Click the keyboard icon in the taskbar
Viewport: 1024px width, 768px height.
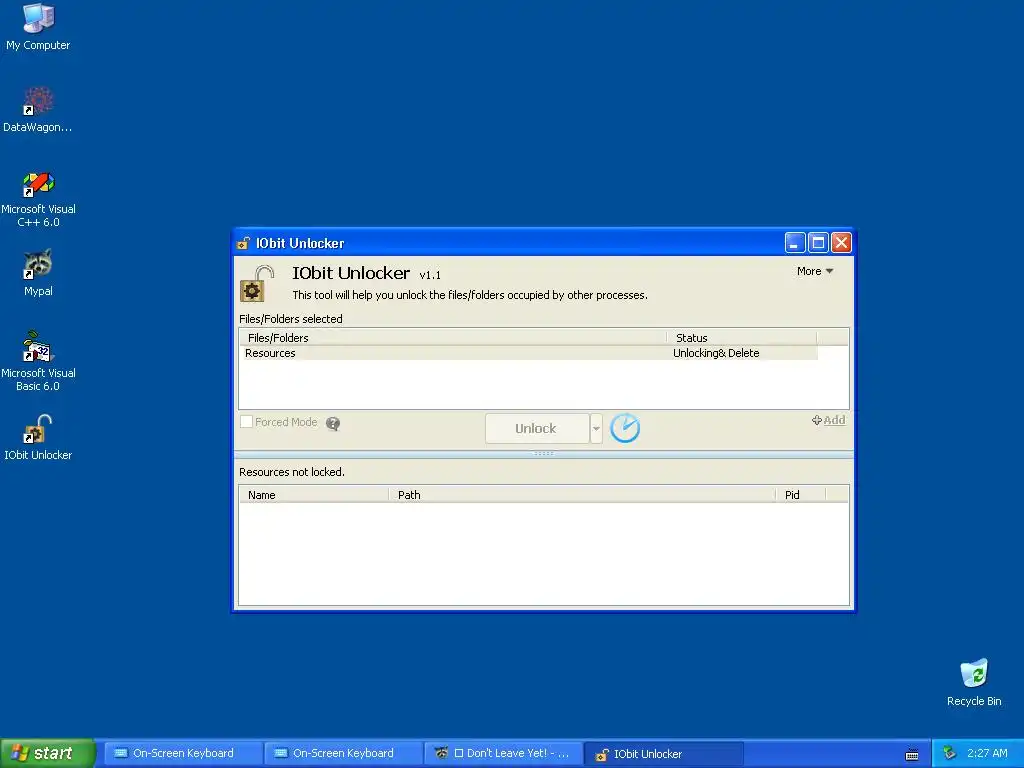[912, 754]
